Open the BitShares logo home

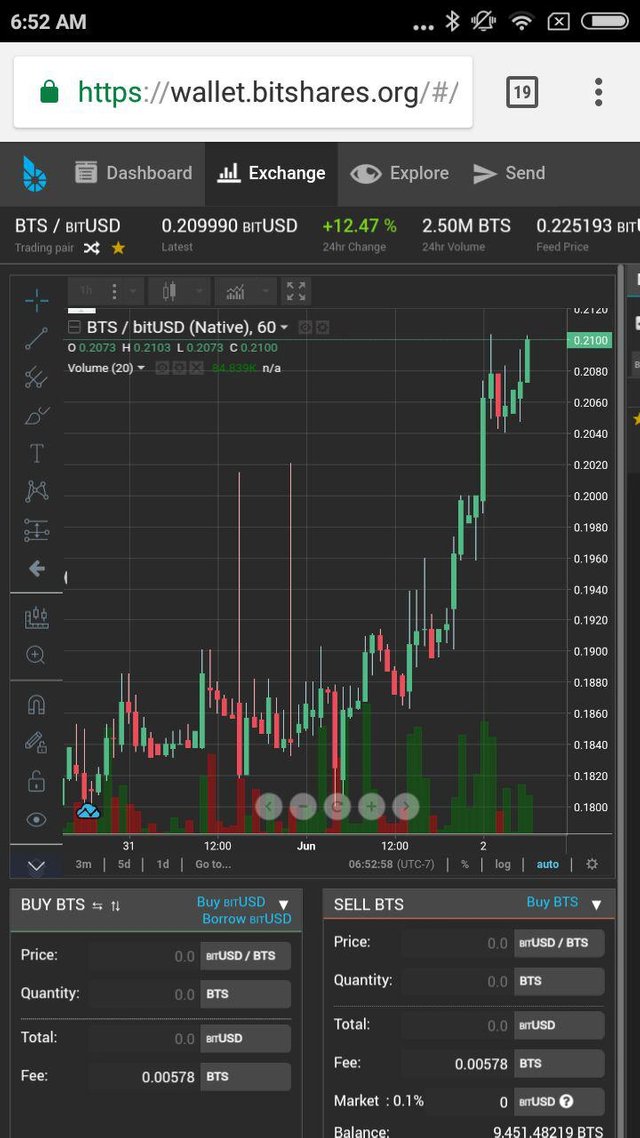(x=34, y=174)
